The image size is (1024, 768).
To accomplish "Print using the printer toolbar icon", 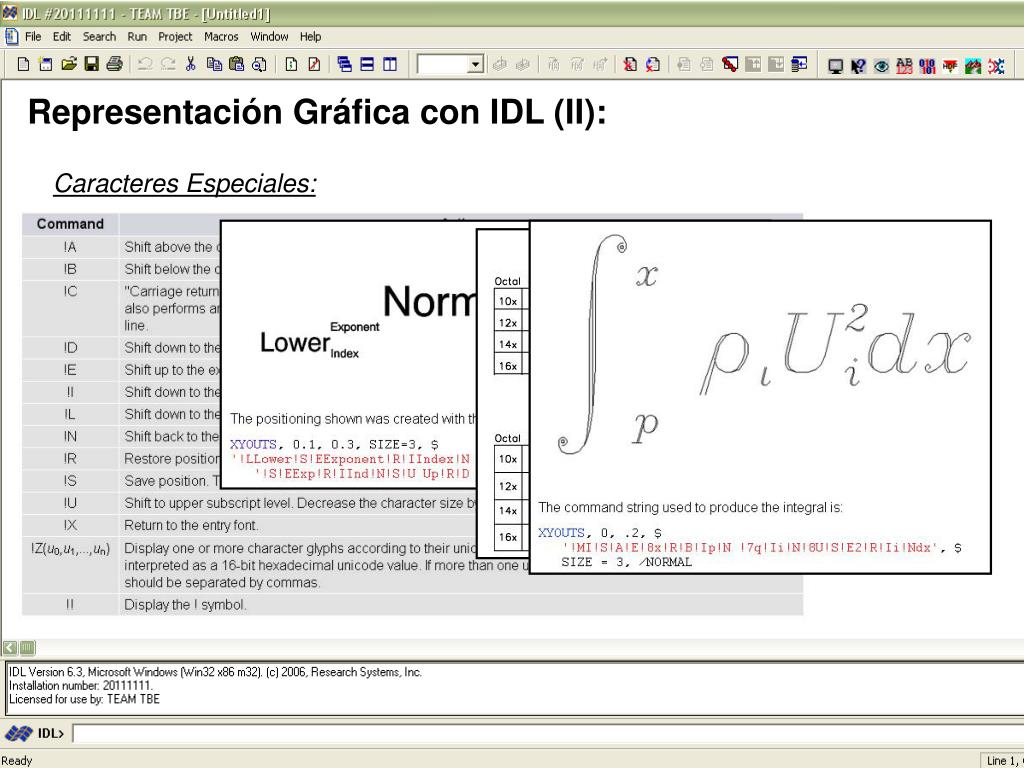I will [x=114, y=64].
